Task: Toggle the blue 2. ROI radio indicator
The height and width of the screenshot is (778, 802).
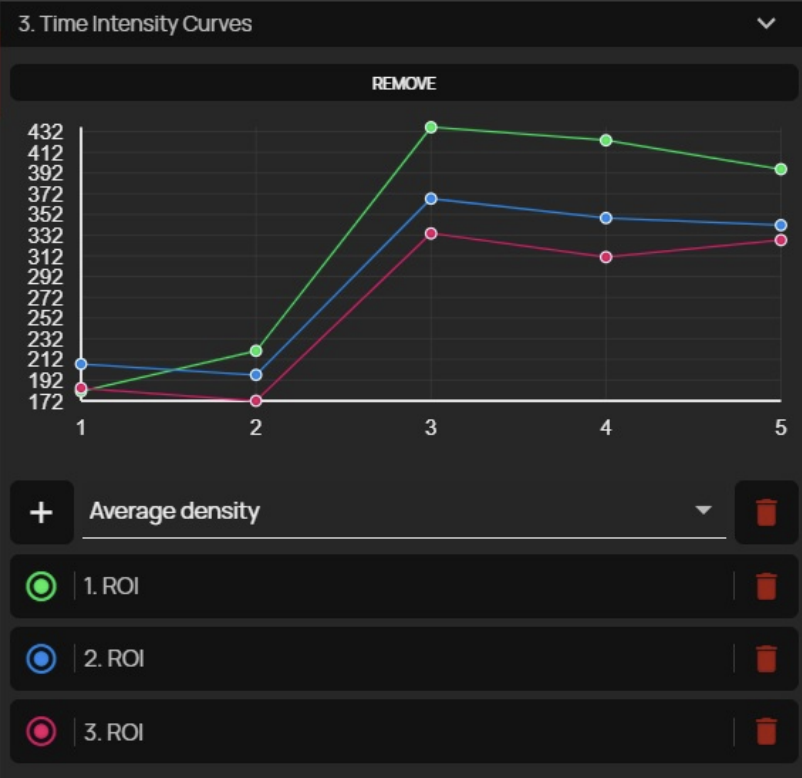Action: pos(41,659)
